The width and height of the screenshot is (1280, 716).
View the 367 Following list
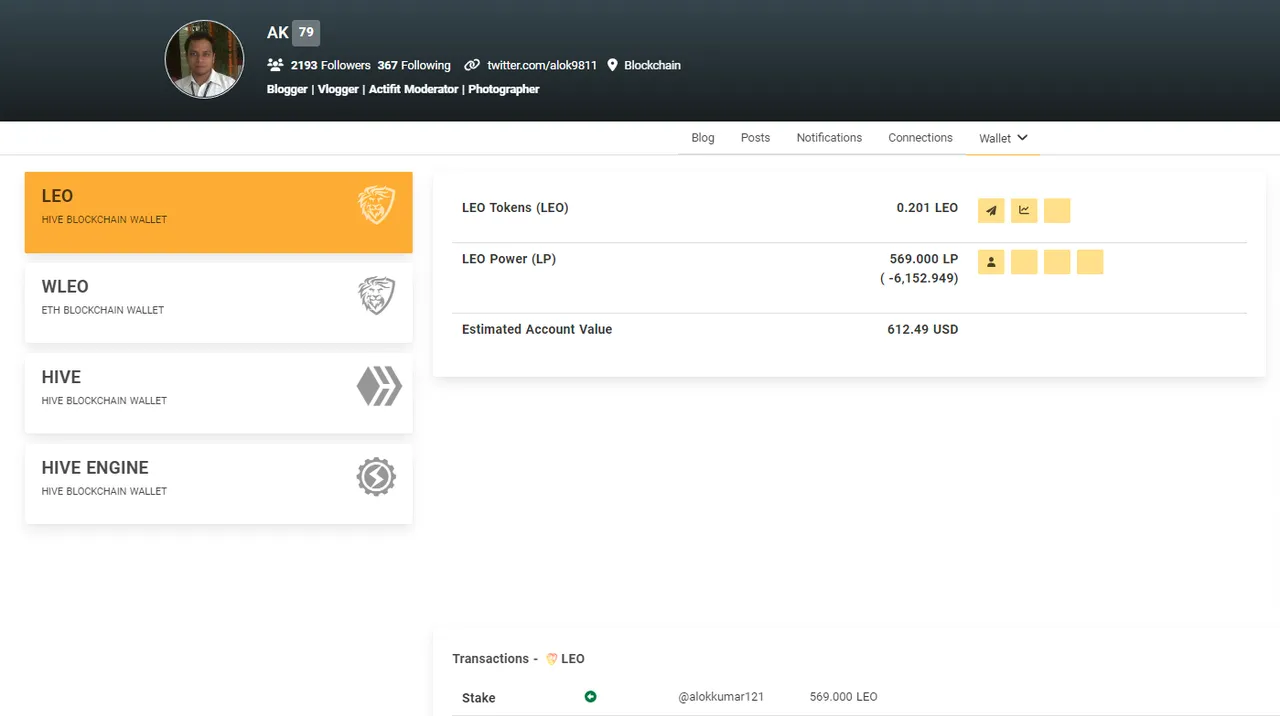click(x=414, y=65)
